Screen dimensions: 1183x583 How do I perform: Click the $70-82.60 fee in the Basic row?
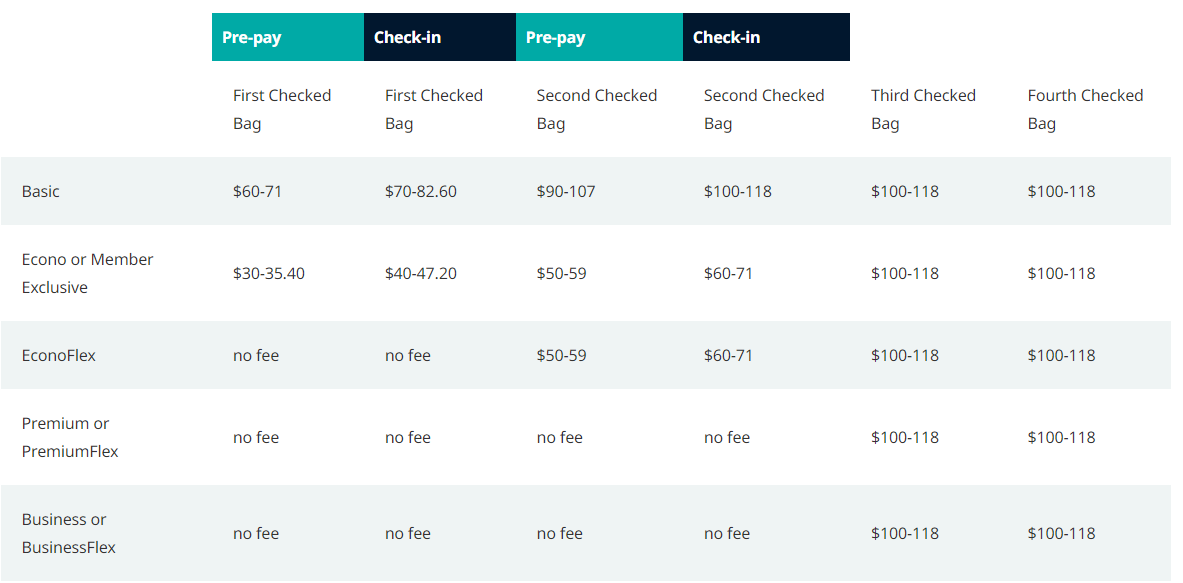(x=421, y=191)
